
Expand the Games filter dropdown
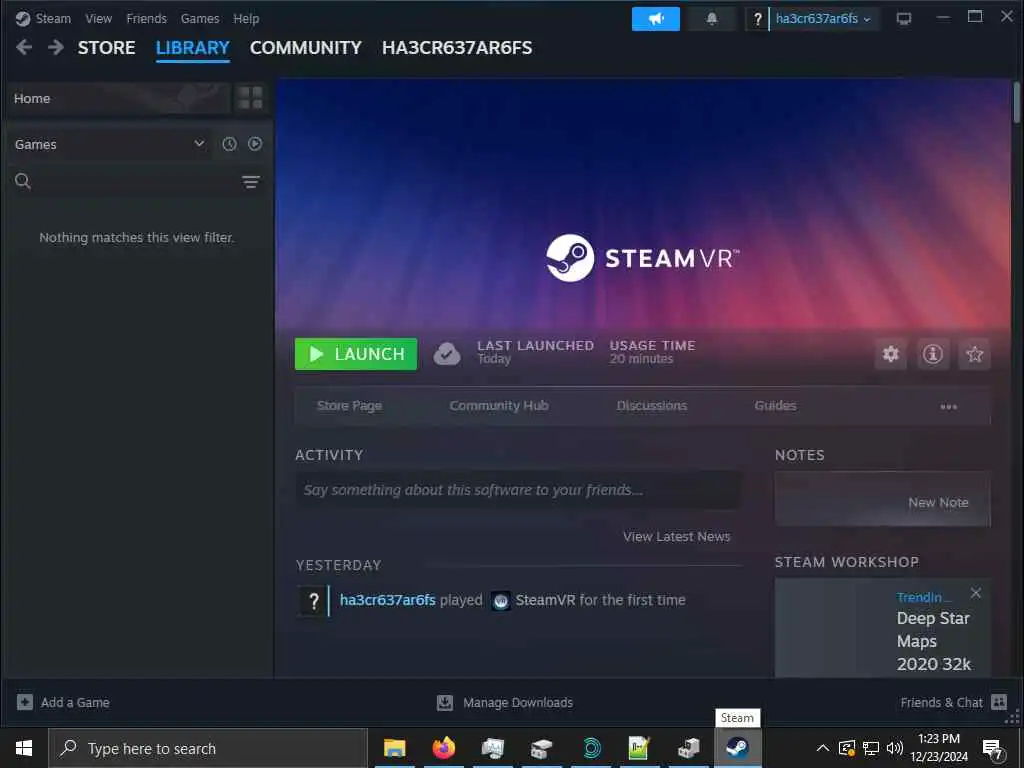(x=109, y=144)
